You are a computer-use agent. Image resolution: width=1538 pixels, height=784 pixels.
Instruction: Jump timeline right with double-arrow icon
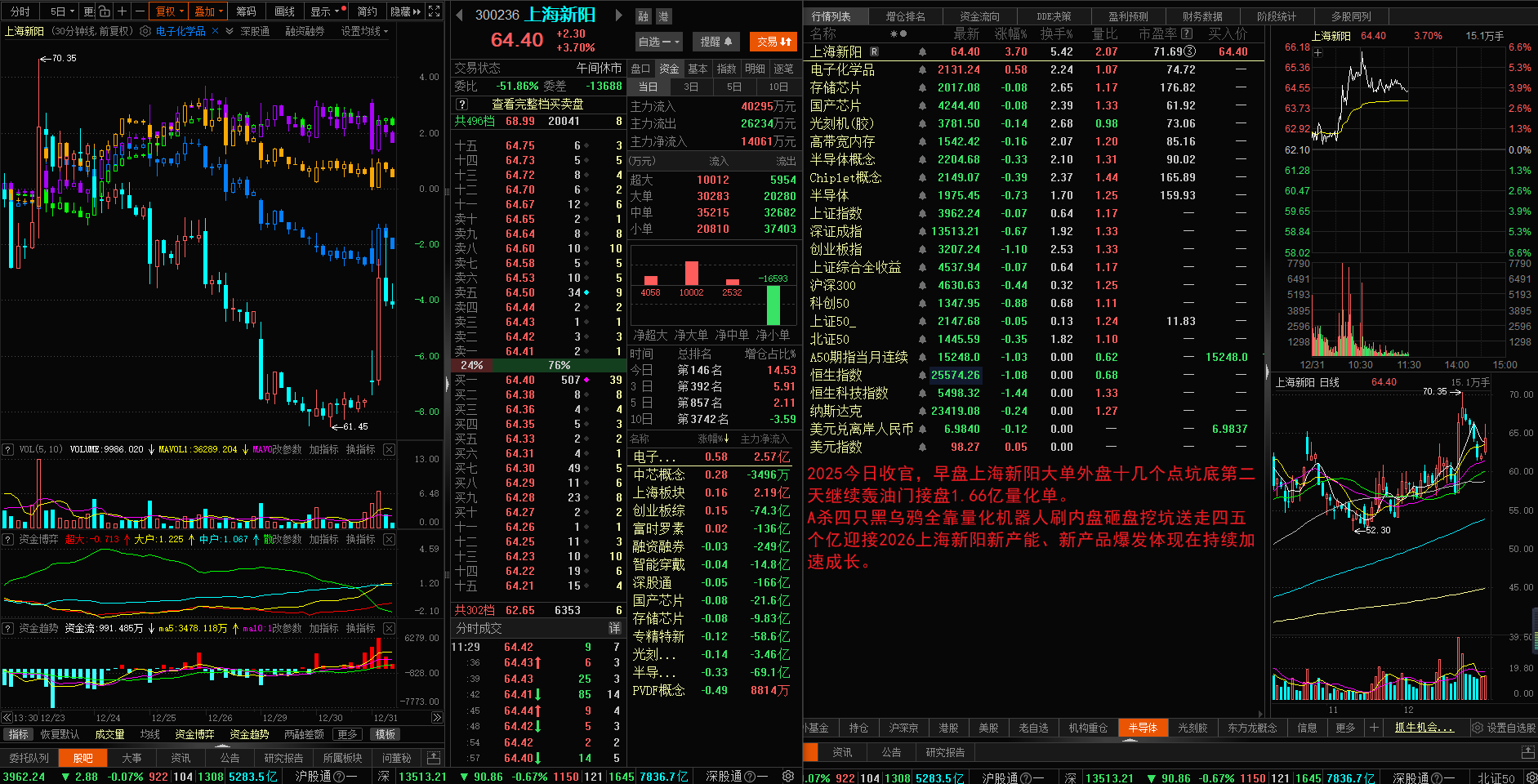(437, 718)
